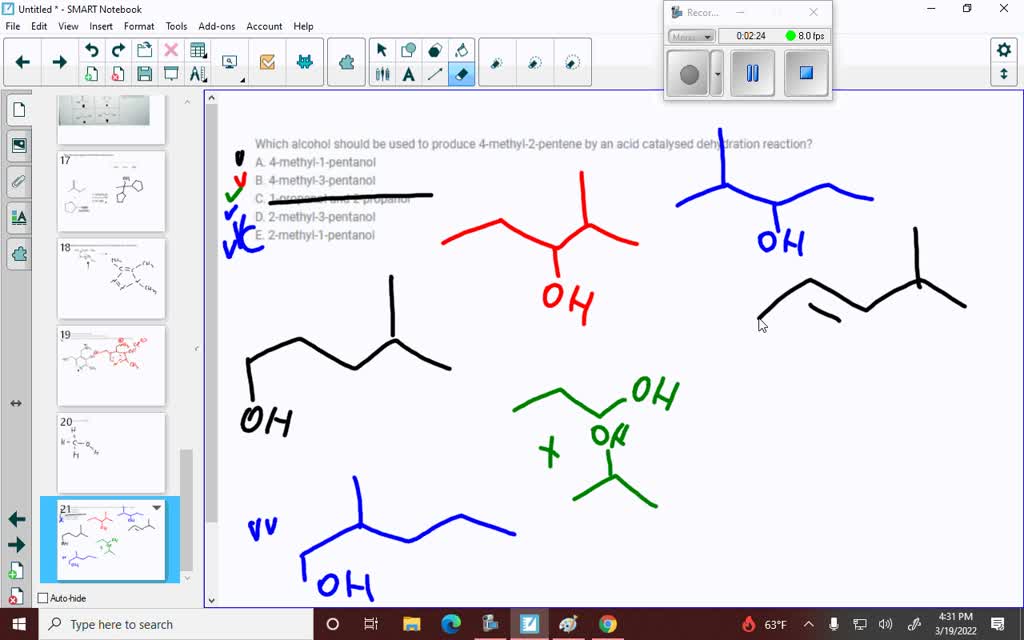Click the Undo icon
Screen dimensions: 1024x640
tap(92, 48)
